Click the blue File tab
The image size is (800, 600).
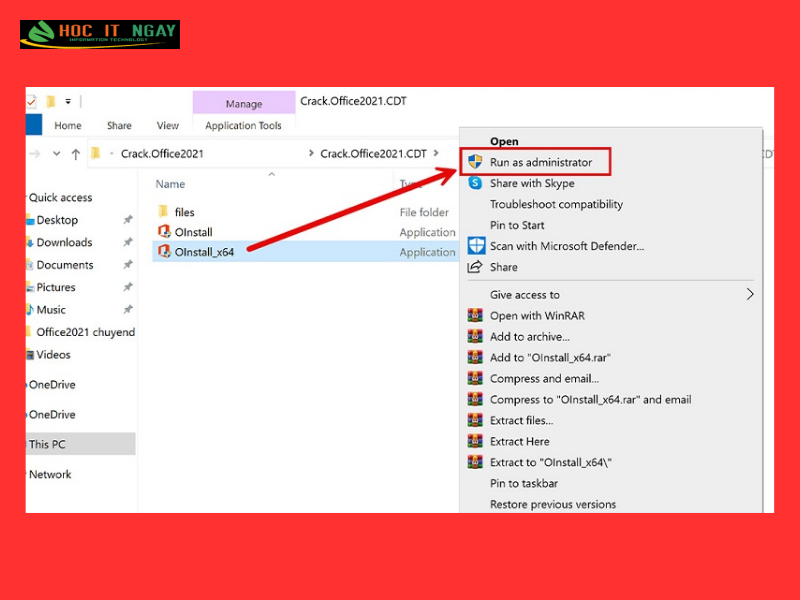(x=34, y=125)
